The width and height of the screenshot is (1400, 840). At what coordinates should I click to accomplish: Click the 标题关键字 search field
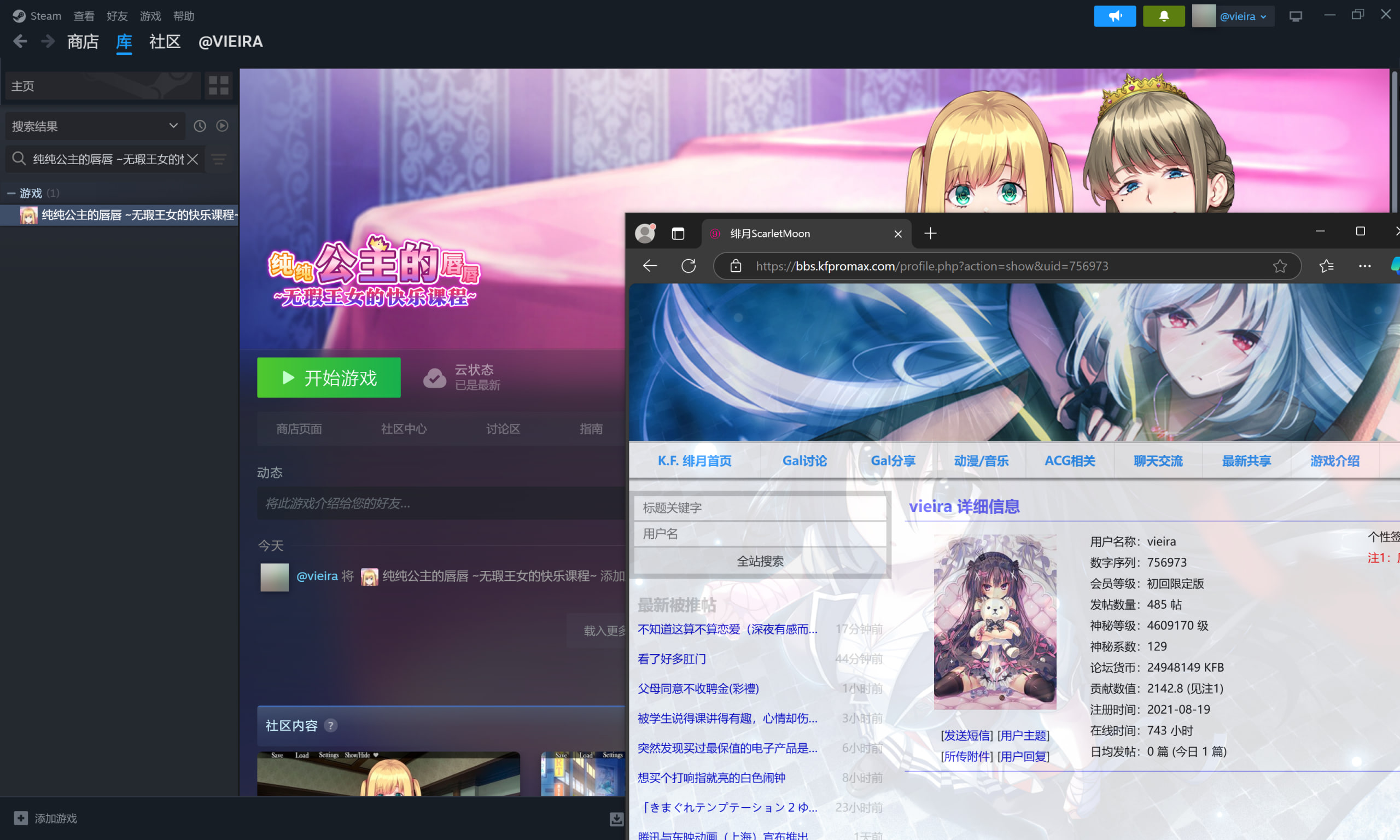[x=760, y=507]
